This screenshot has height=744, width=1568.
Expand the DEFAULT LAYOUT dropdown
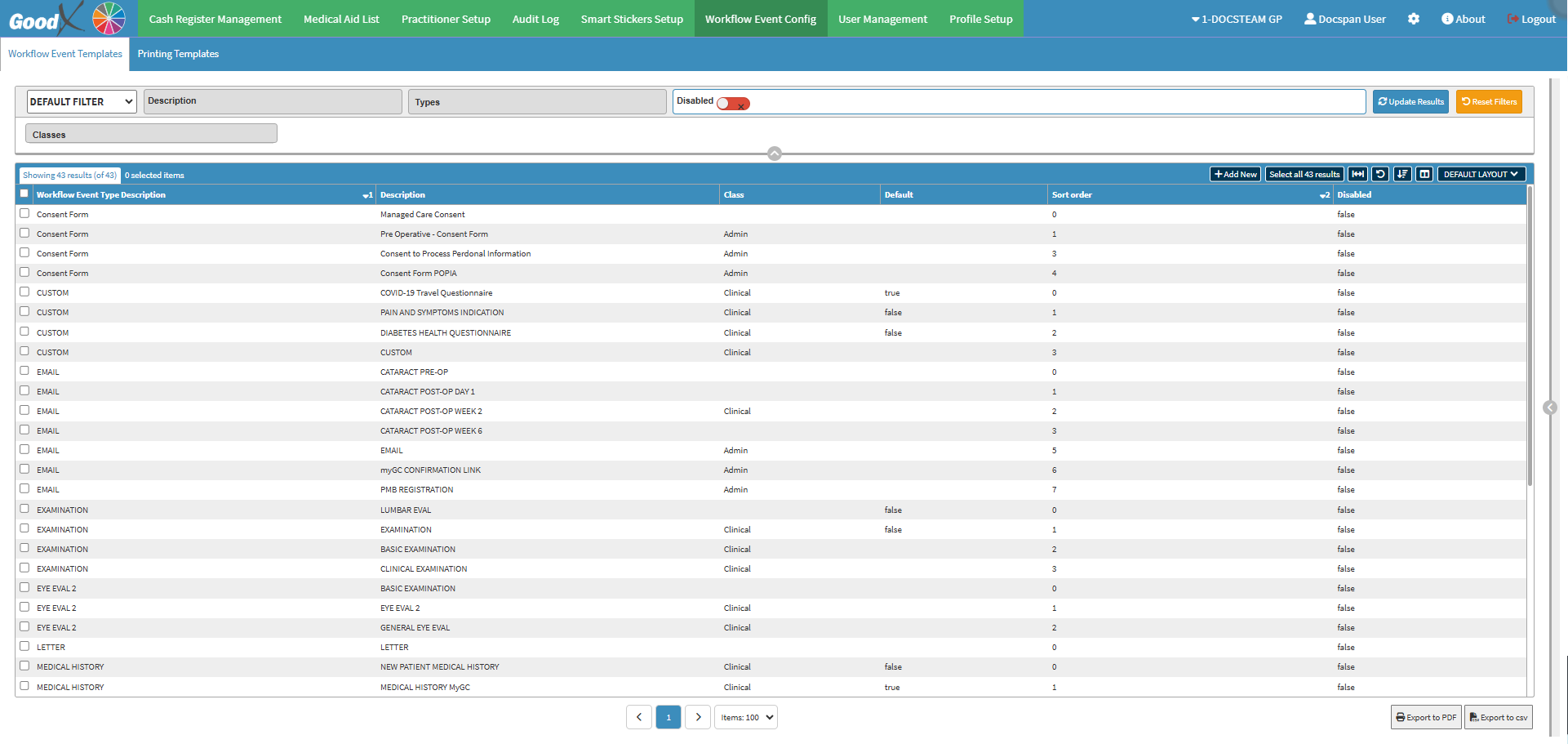pyautogui.click(x=1481, y=174)
